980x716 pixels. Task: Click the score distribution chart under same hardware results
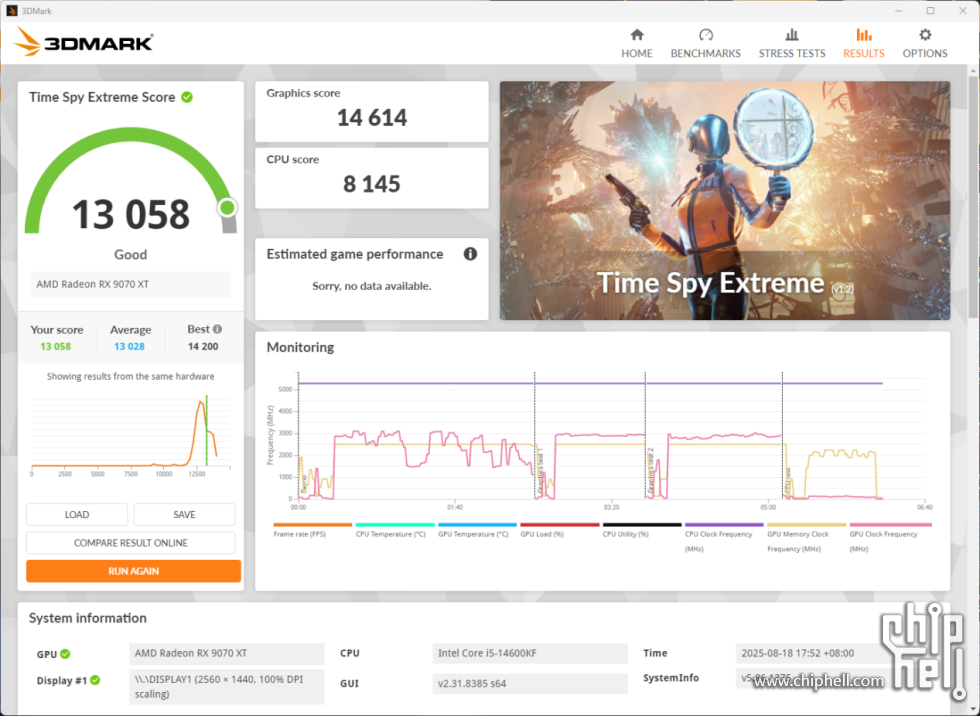pyautogui.click(x=131, y=435)
